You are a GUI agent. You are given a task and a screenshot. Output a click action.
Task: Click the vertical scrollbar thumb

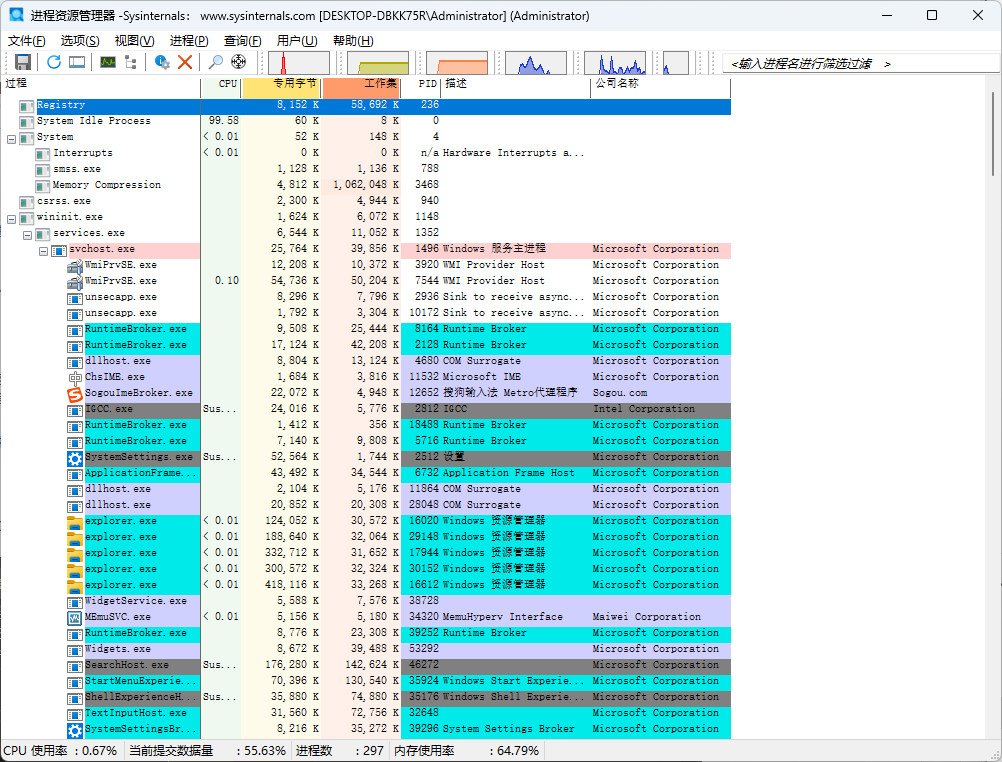(x=994, y=133)
